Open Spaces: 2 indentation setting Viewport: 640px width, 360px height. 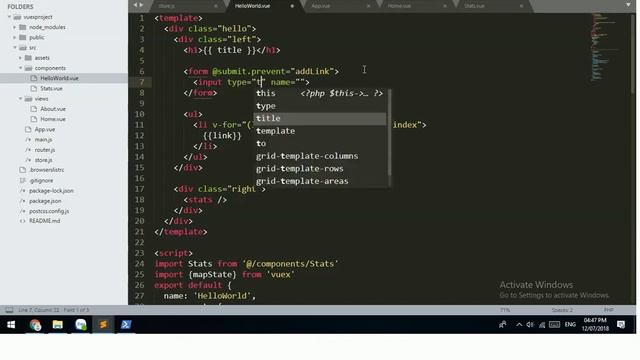(x=562, y=310)
